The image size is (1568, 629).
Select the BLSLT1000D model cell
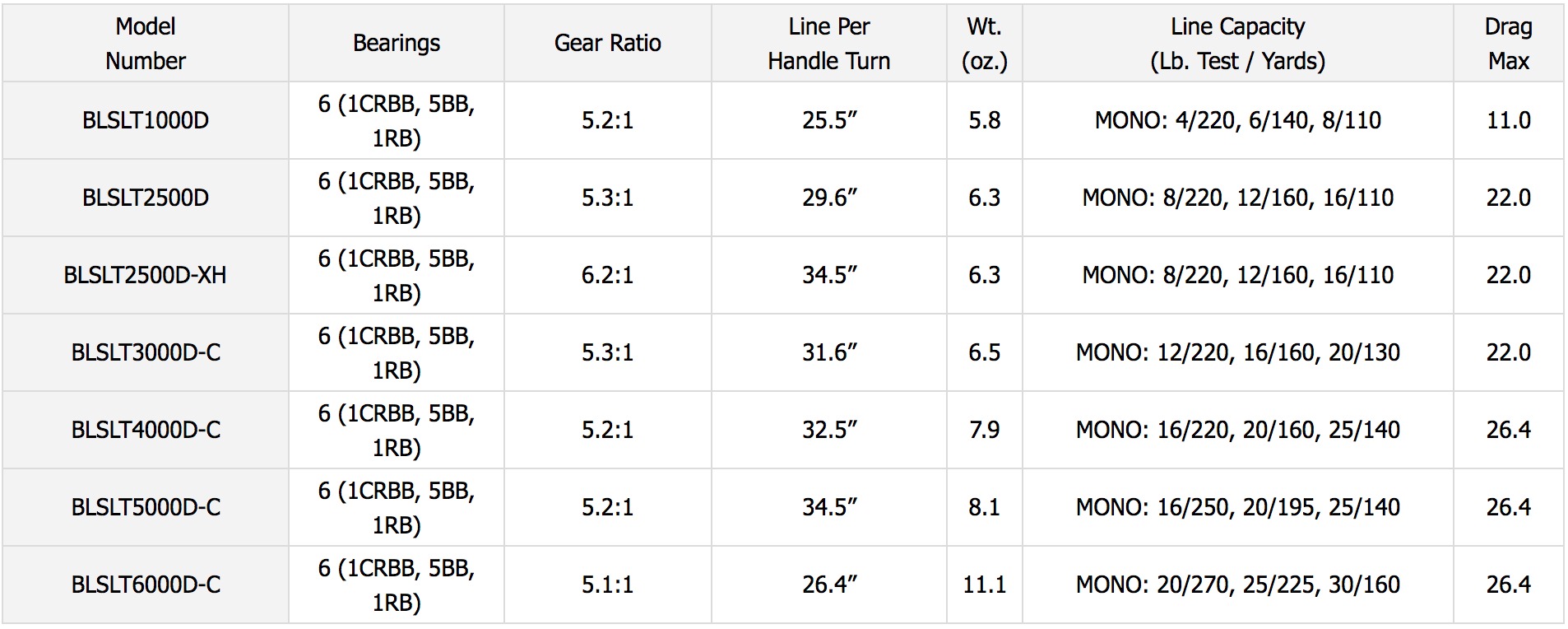(146, 121)
